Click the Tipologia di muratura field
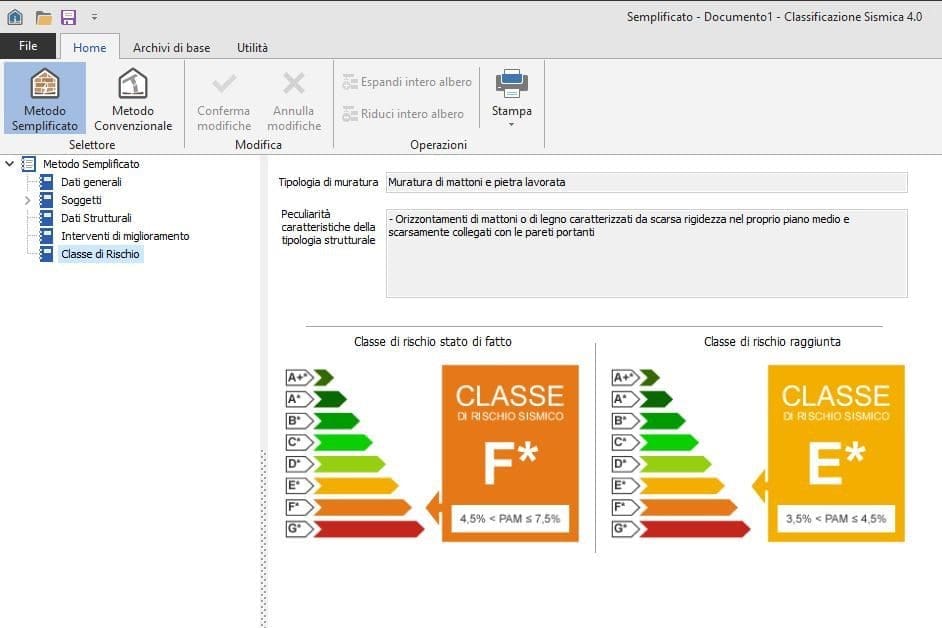Viewport: 942px width, 628px height. (x=646, y=182)
